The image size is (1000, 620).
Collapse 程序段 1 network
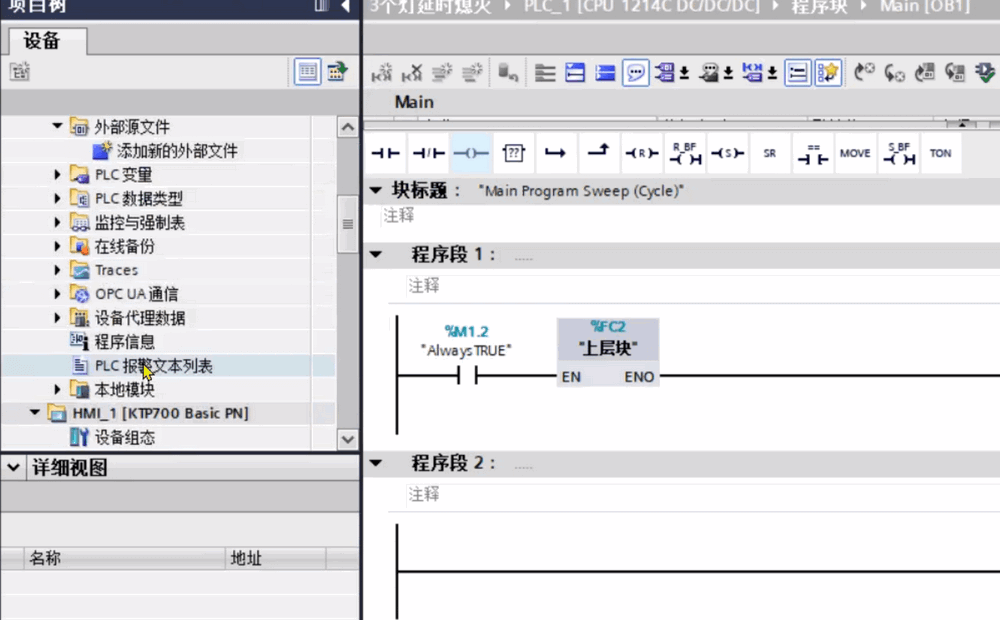(x=376, y=255)
